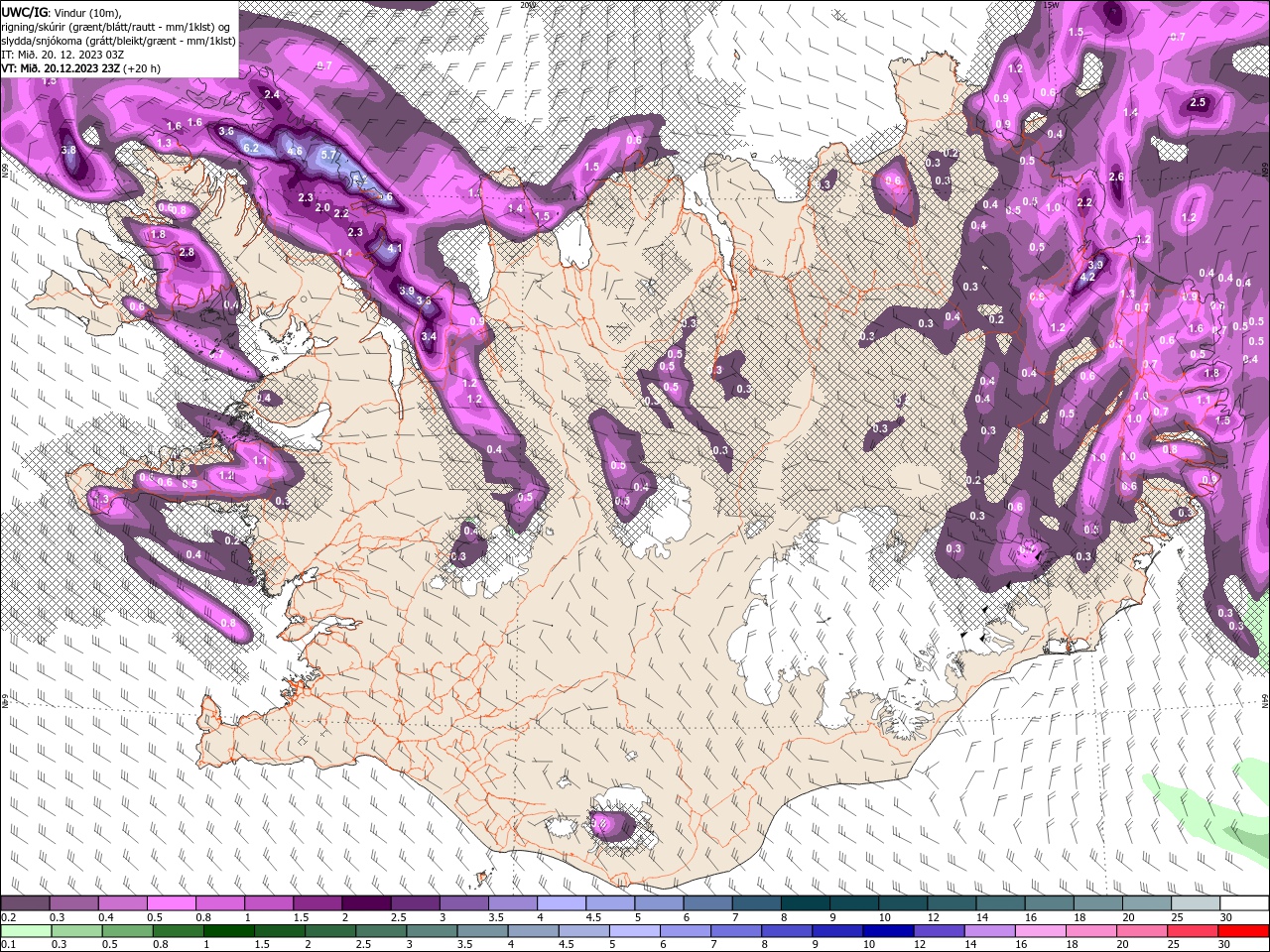
Task: Click the 'IT: Mið. 20. 12. 2023 03Z' line
Action: [x=64, y=55]
